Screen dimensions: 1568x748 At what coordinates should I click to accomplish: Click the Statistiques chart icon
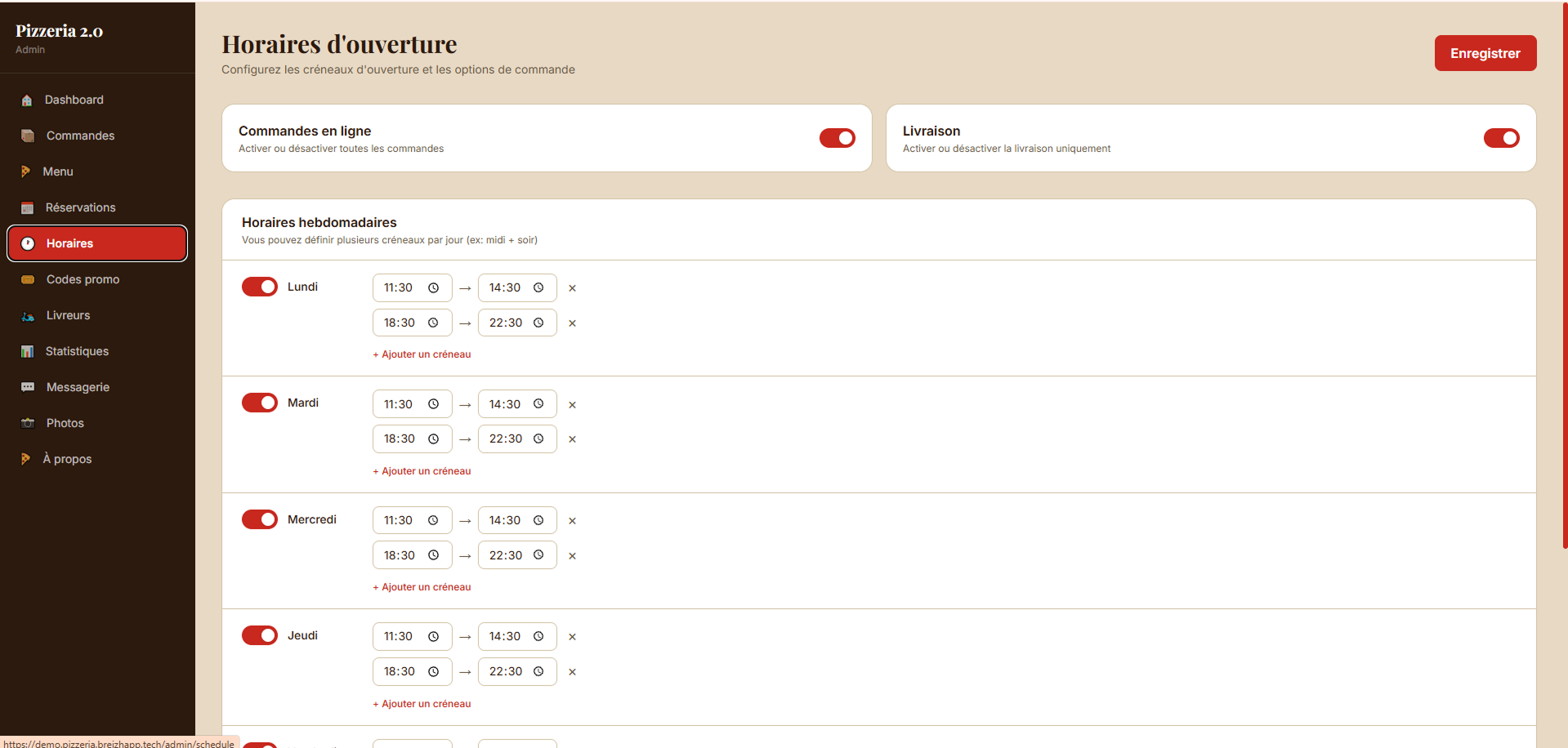pos(28,351)
